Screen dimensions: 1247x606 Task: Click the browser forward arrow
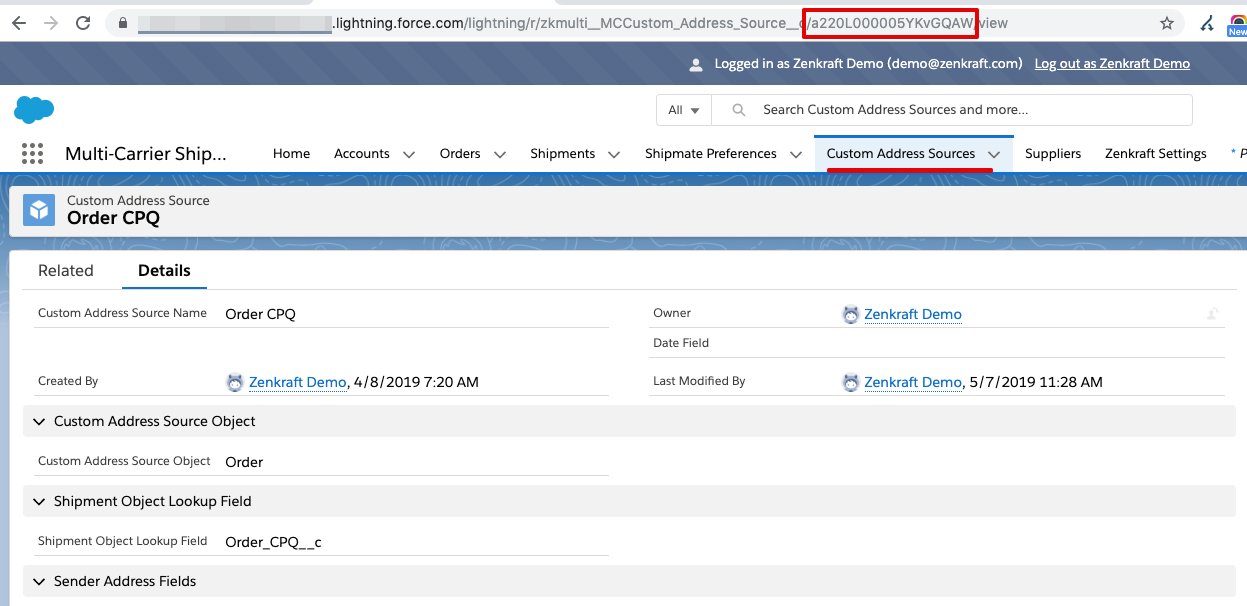(x=50, y=23)
